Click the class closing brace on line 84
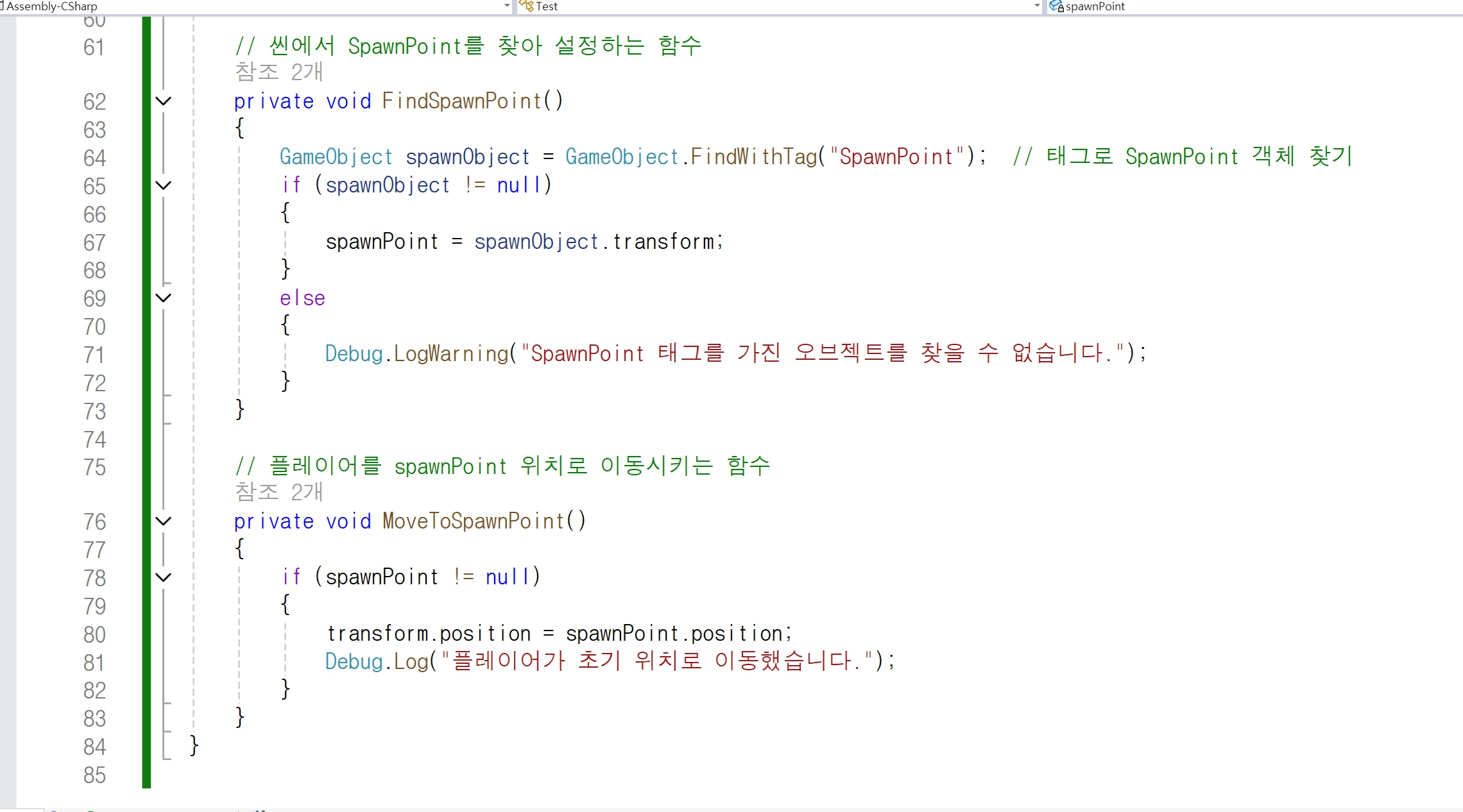The image size is (1463, 812). 194,745
